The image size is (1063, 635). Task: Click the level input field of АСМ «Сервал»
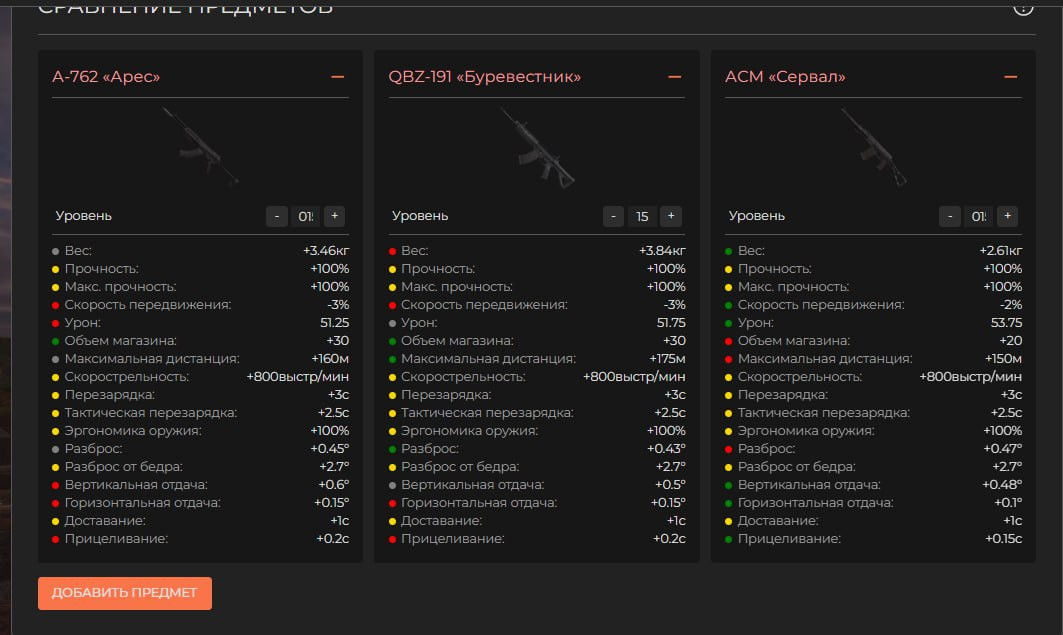978,216
